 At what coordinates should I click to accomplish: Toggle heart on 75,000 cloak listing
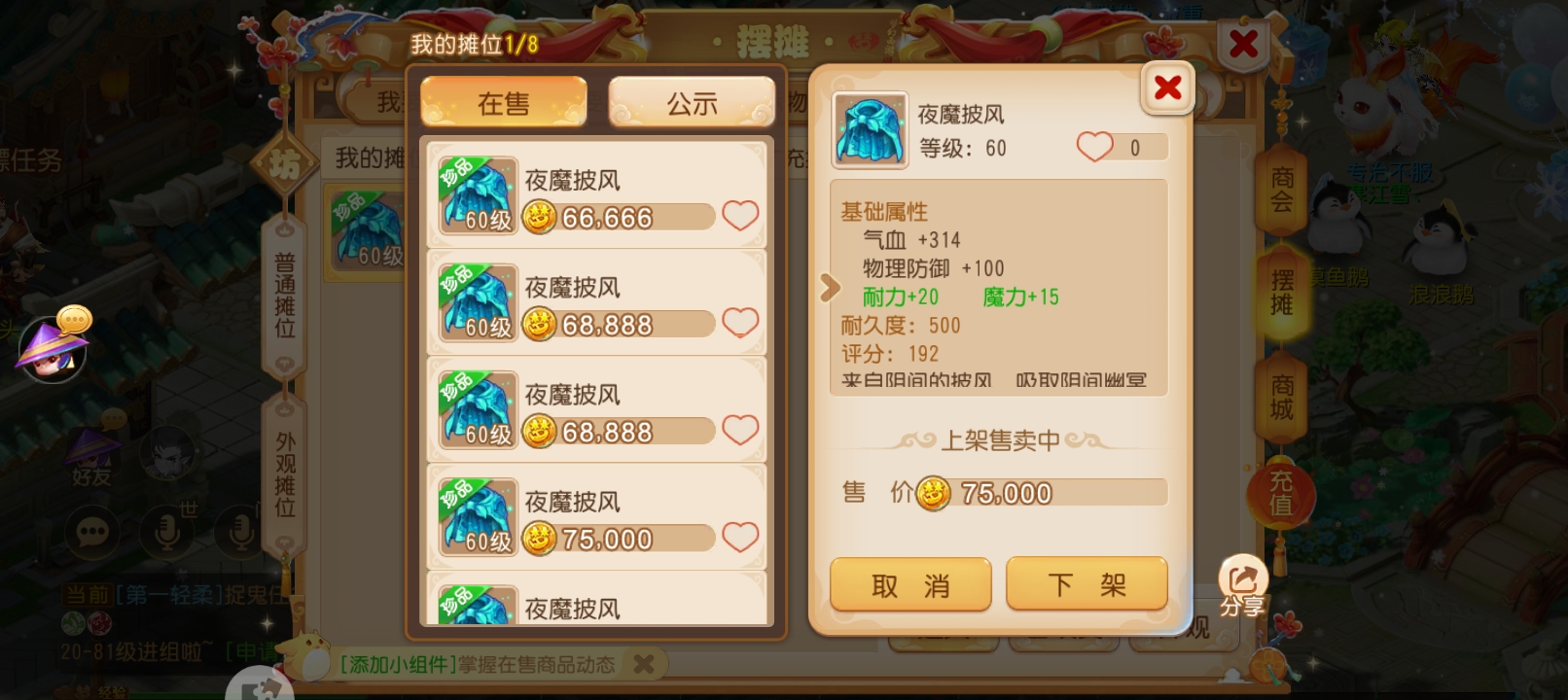(x=740, y=537)
